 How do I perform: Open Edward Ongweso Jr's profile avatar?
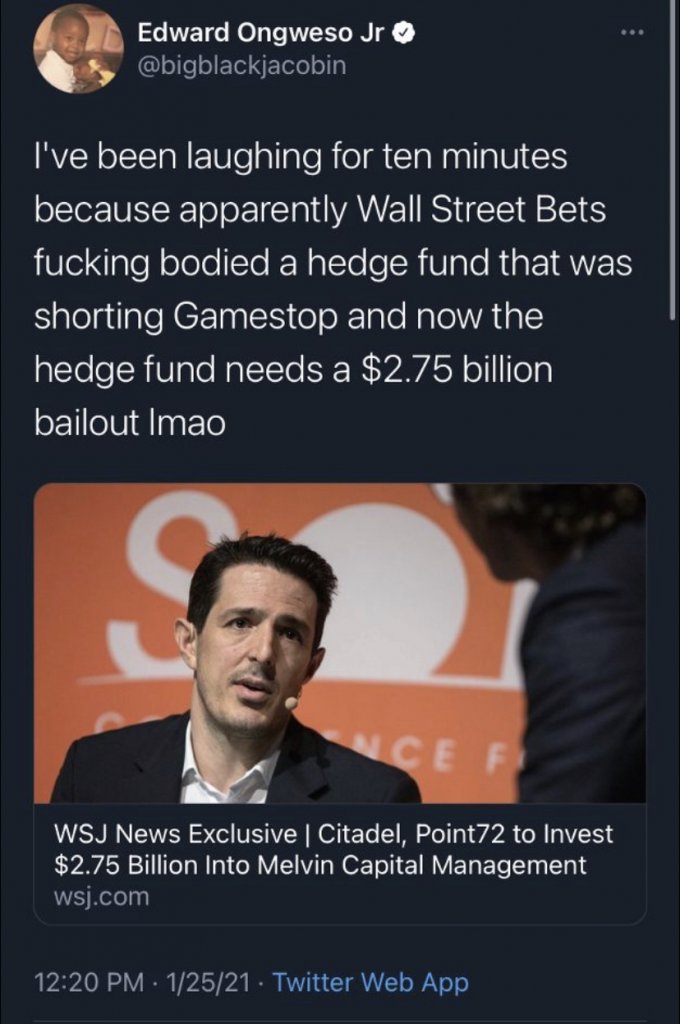[x=79, y=50]
